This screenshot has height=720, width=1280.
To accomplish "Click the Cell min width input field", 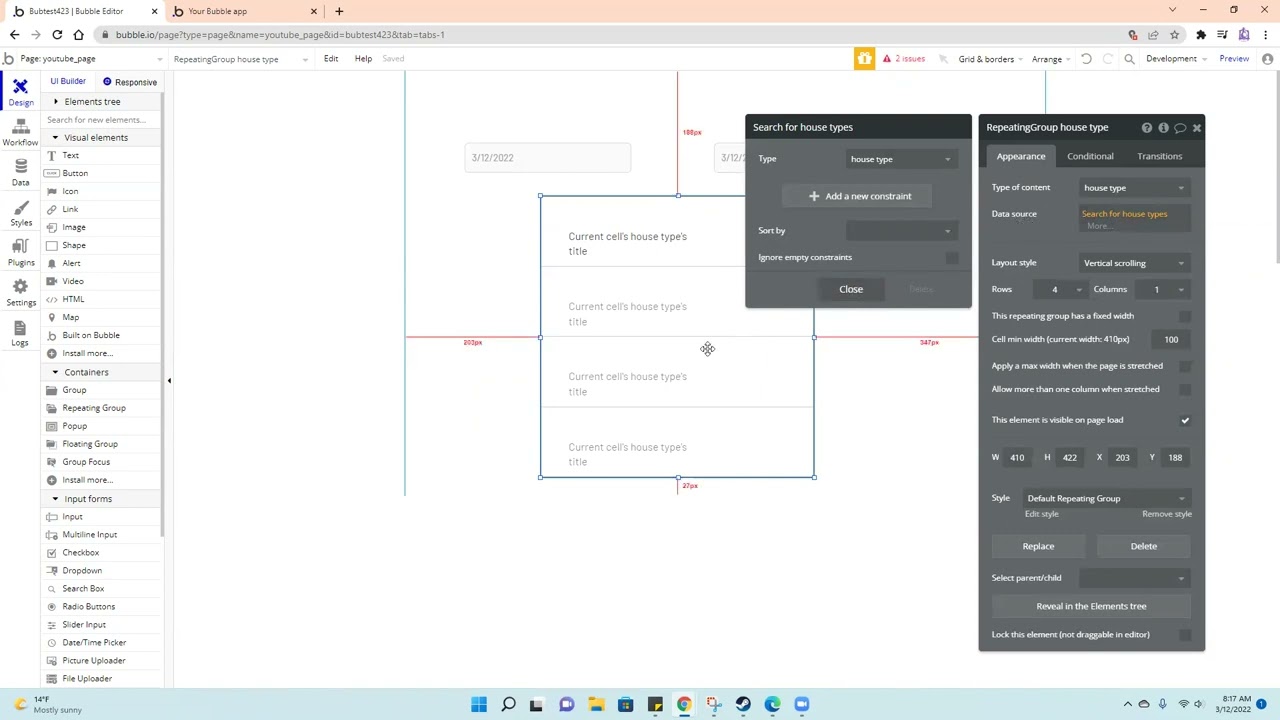I will [1170, 340].
